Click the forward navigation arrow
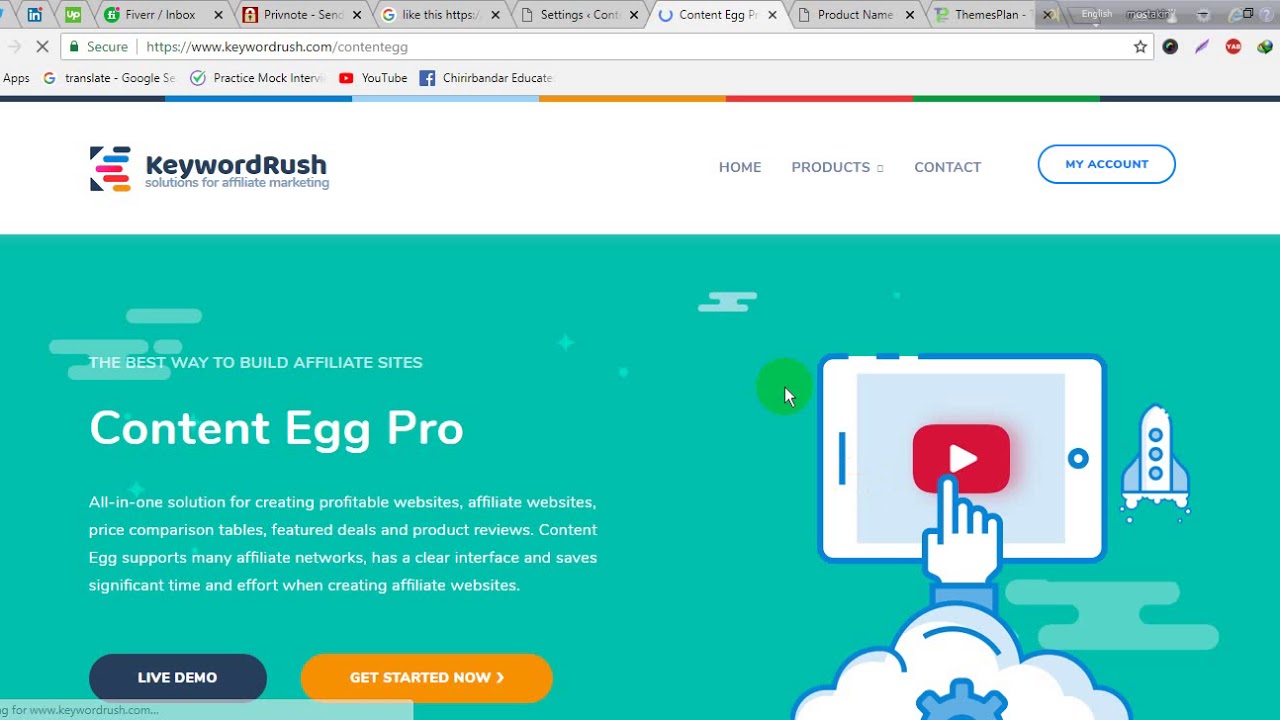 pos(14,47)
